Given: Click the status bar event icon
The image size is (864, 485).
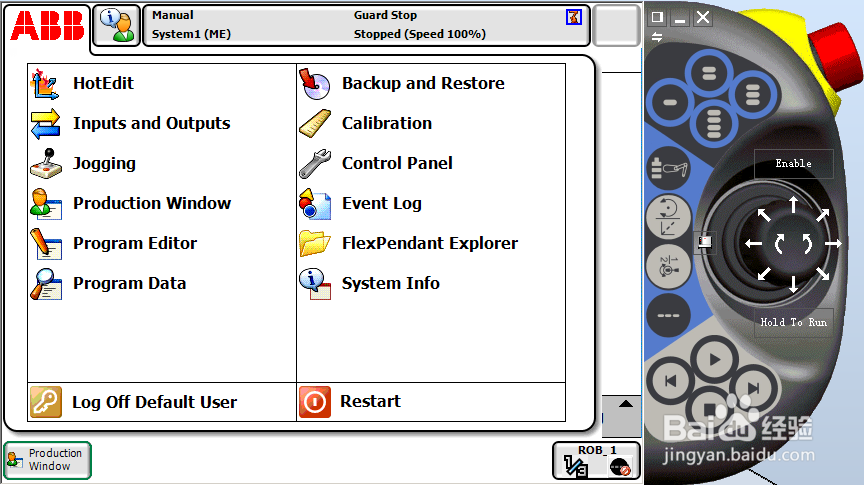Looking at the screenshot, I should pyautogui.click(x=574, y=17).
